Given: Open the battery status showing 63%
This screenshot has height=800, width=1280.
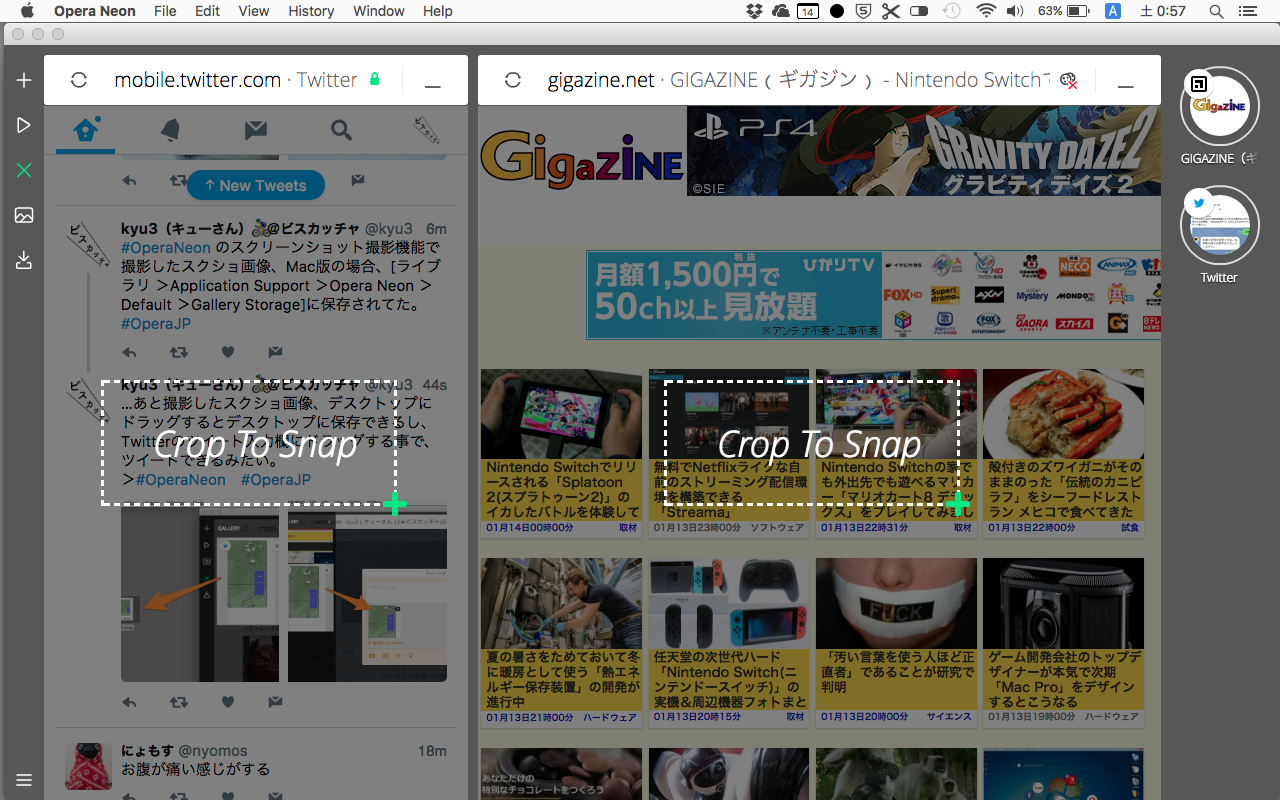Looking at the screenshot, I should click(x=1064, y=11).
